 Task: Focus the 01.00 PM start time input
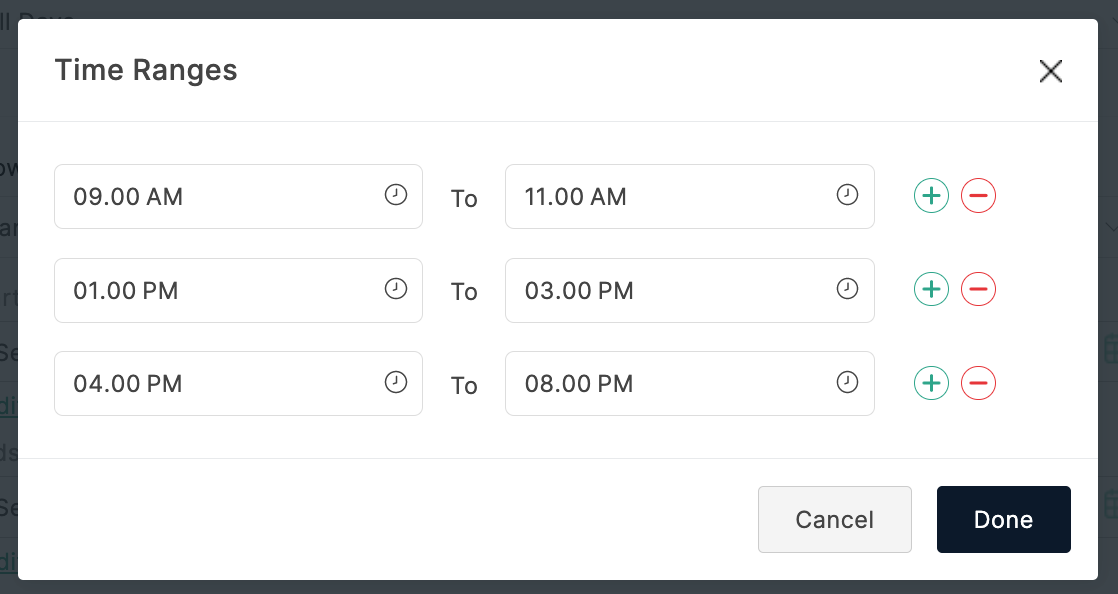[220, 290]
